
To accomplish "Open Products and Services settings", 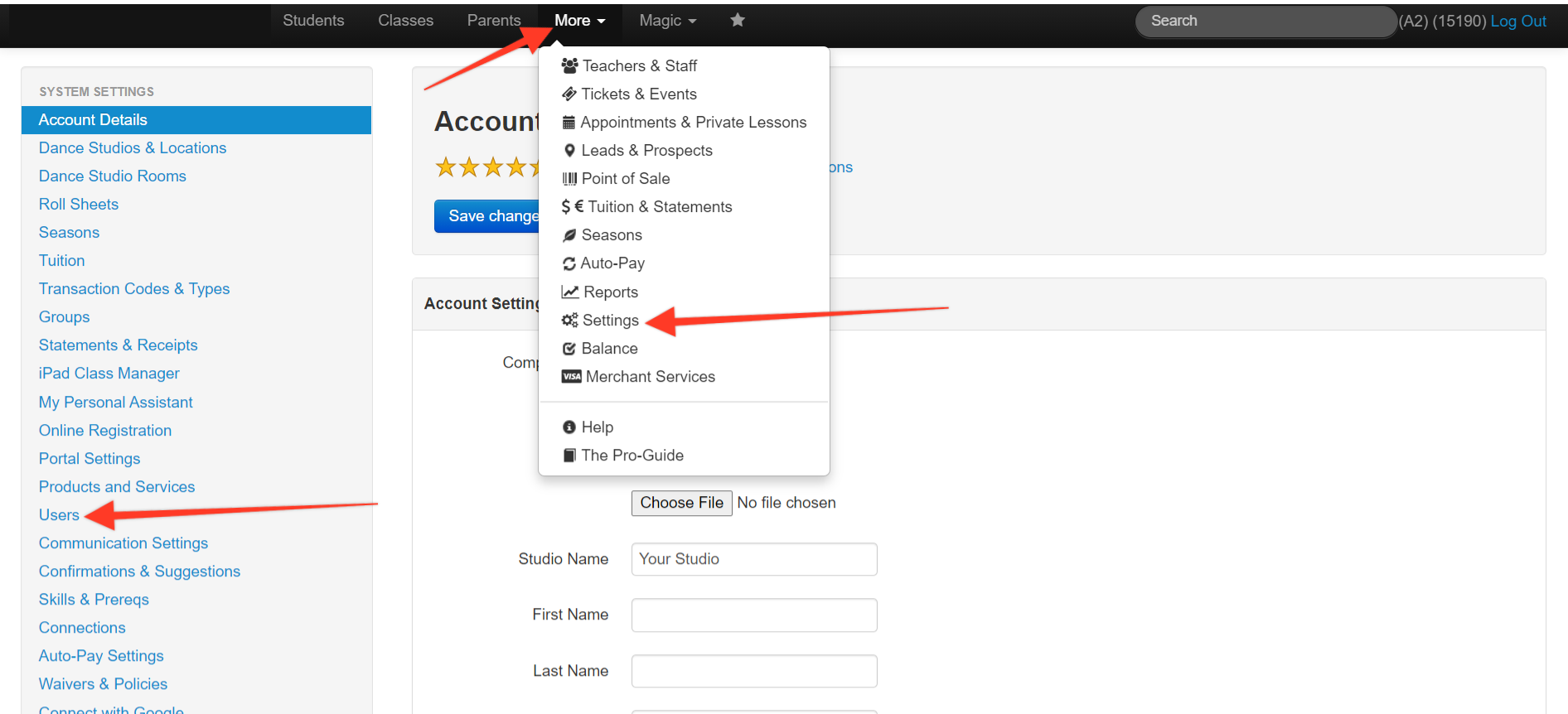I will click(x=117, y=487).
